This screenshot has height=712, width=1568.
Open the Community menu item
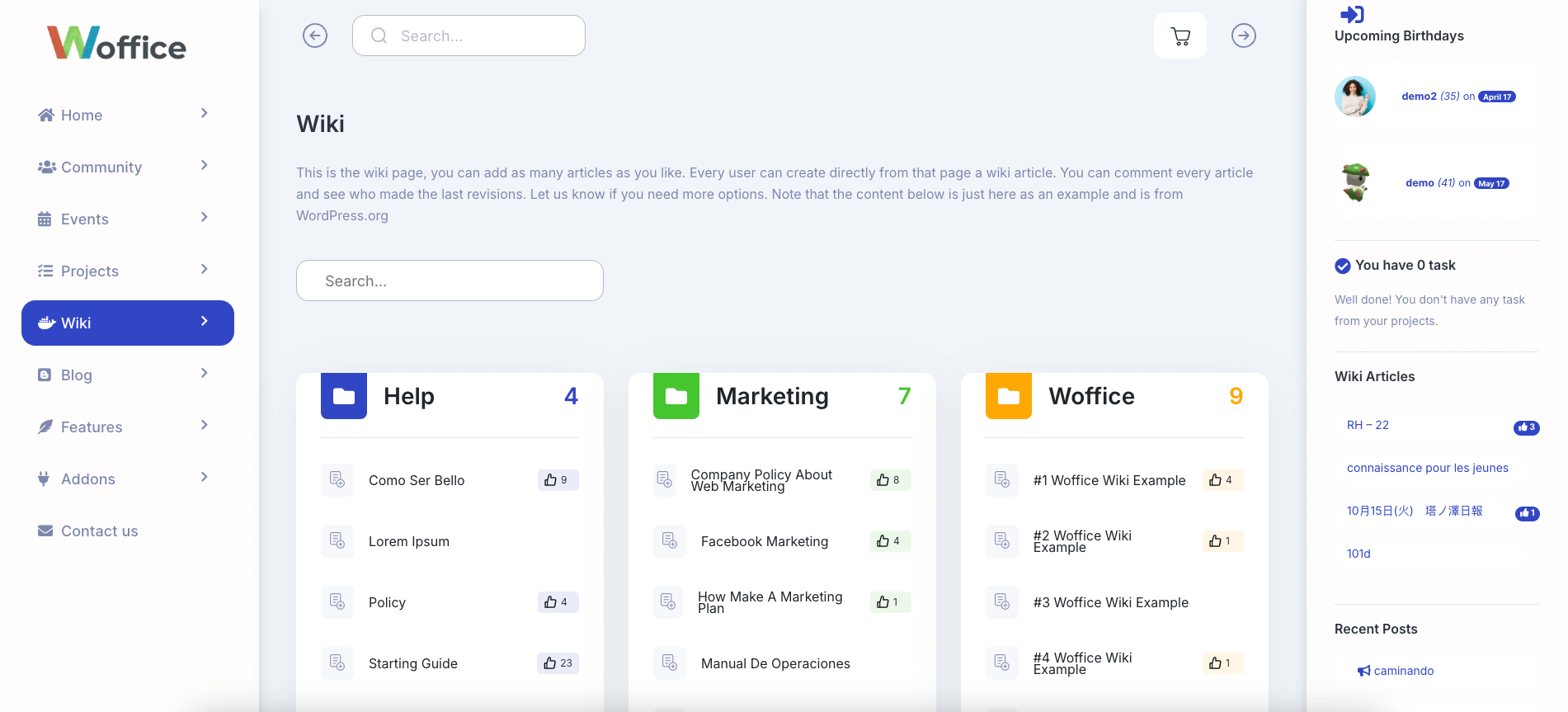tap(128, 167)
